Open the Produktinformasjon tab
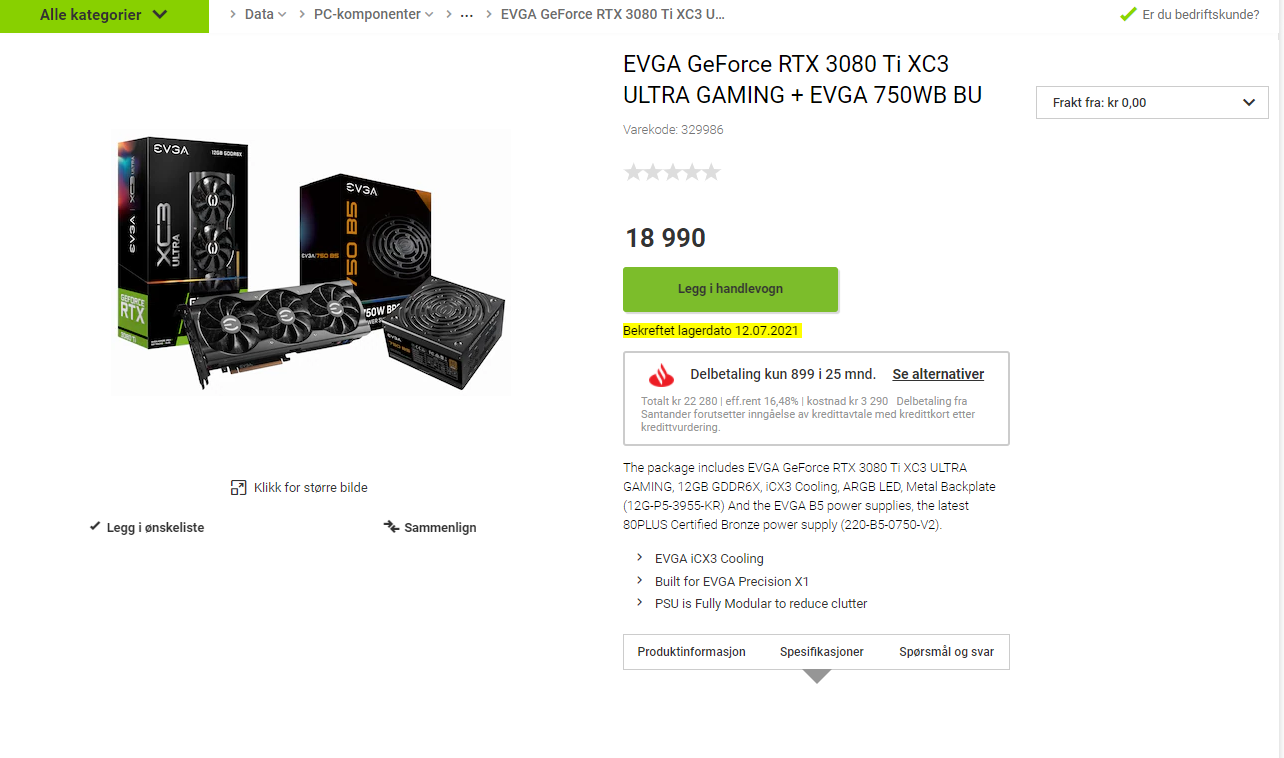Viewport: 1284px width, 758px height. pyautogui.click(x=692, y=652)
